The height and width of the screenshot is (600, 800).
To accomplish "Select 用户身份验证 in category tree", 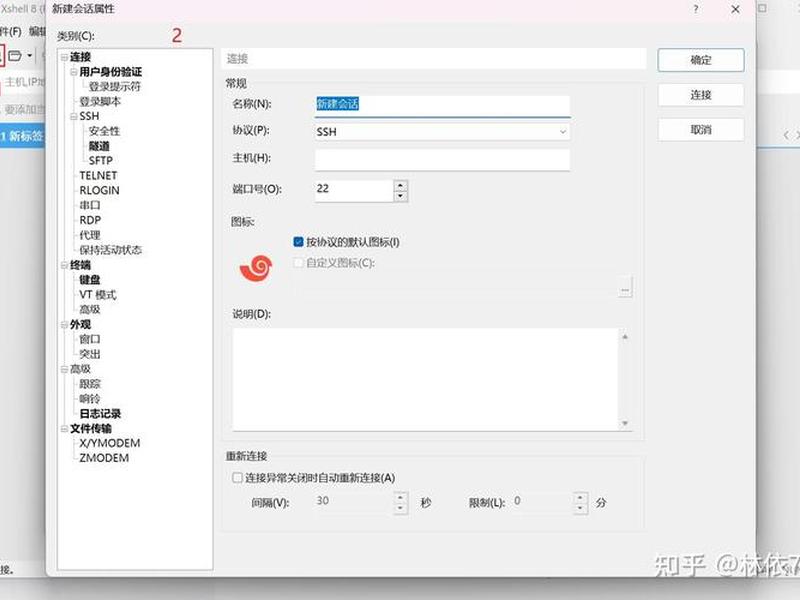I will [111, 72].
